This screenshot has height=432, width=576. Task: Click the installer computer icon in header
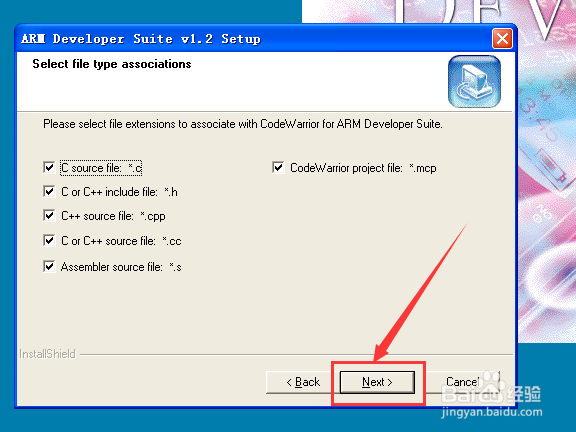474,82
